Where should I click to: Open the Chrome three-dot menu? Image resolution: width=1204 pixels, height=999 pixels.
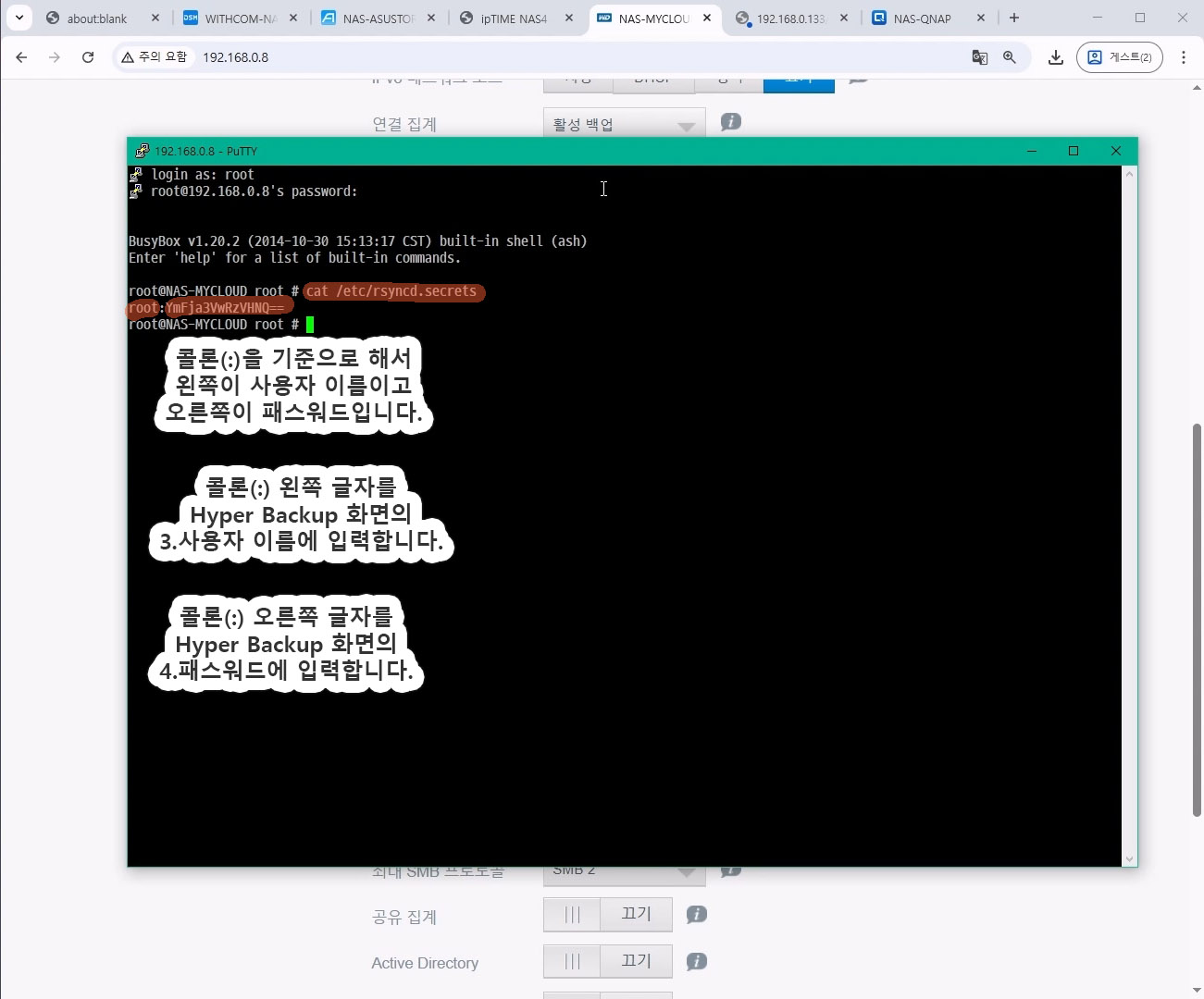pyautogui.click(x=1184, y=57)
